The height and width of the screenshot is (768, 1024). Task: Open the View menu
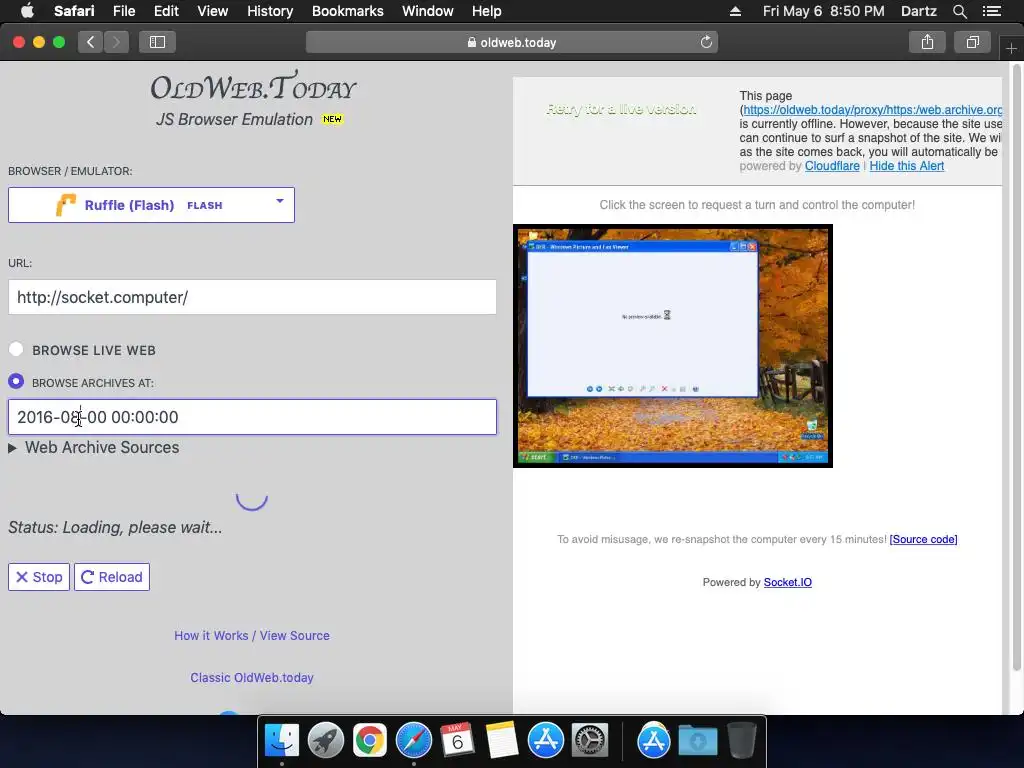(x=212, y=11)
